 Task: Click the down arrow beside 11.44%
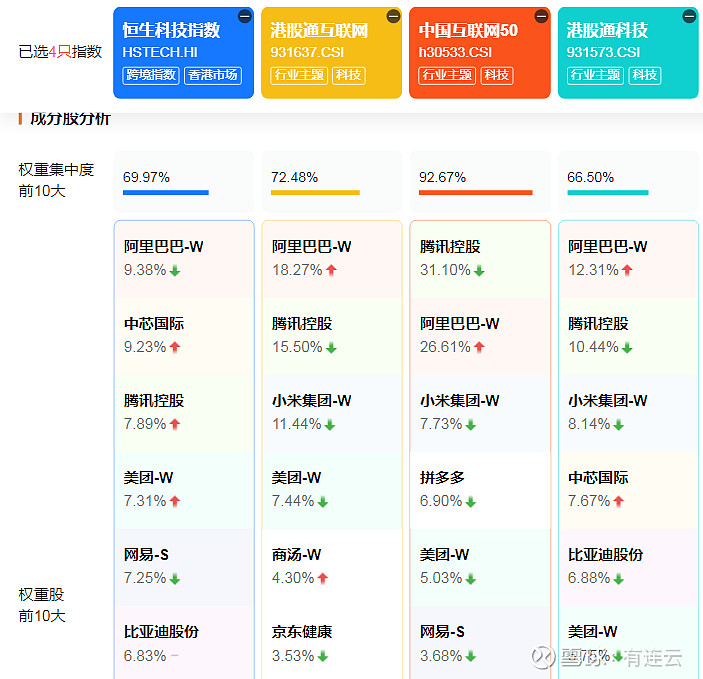click(x=330, y=425)
